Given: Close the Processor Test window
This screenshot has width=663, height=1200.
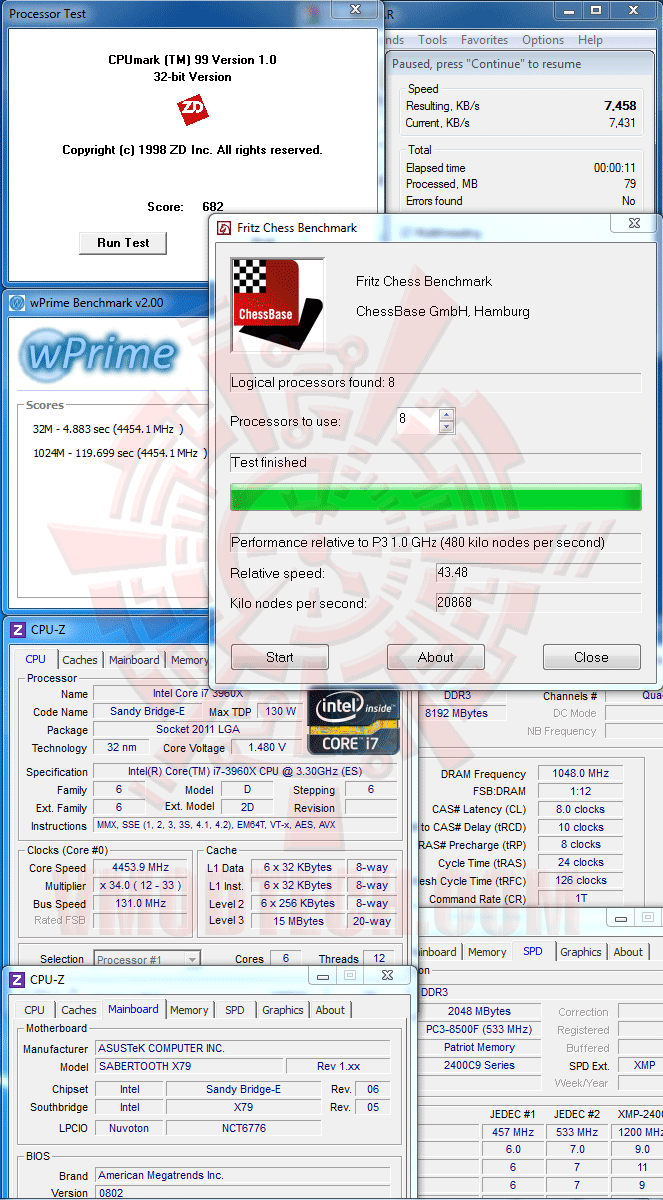Looking at the screenshot, I should (354, 9).
